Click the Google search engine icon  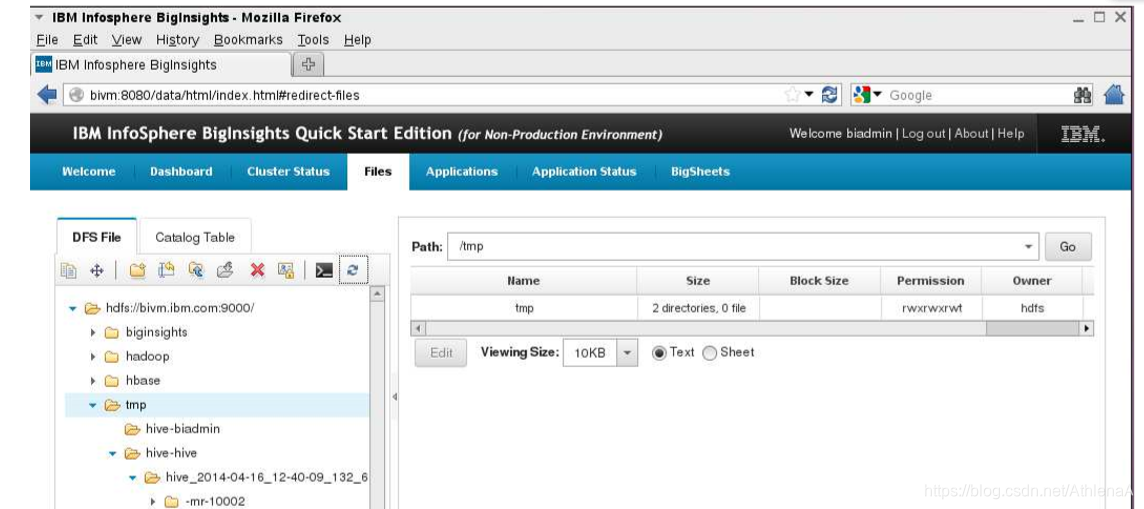pyautogui.click(x=862, y=95)
